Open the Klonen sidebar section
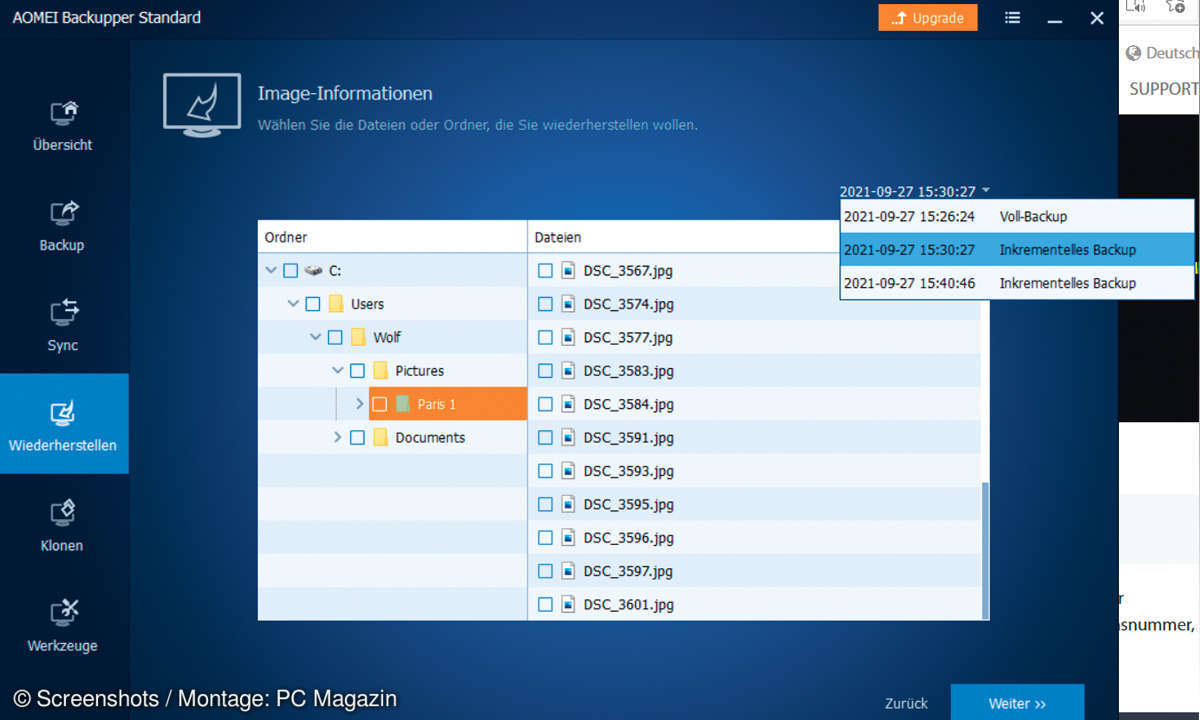The image size is (1200, 720). [63, 525]
